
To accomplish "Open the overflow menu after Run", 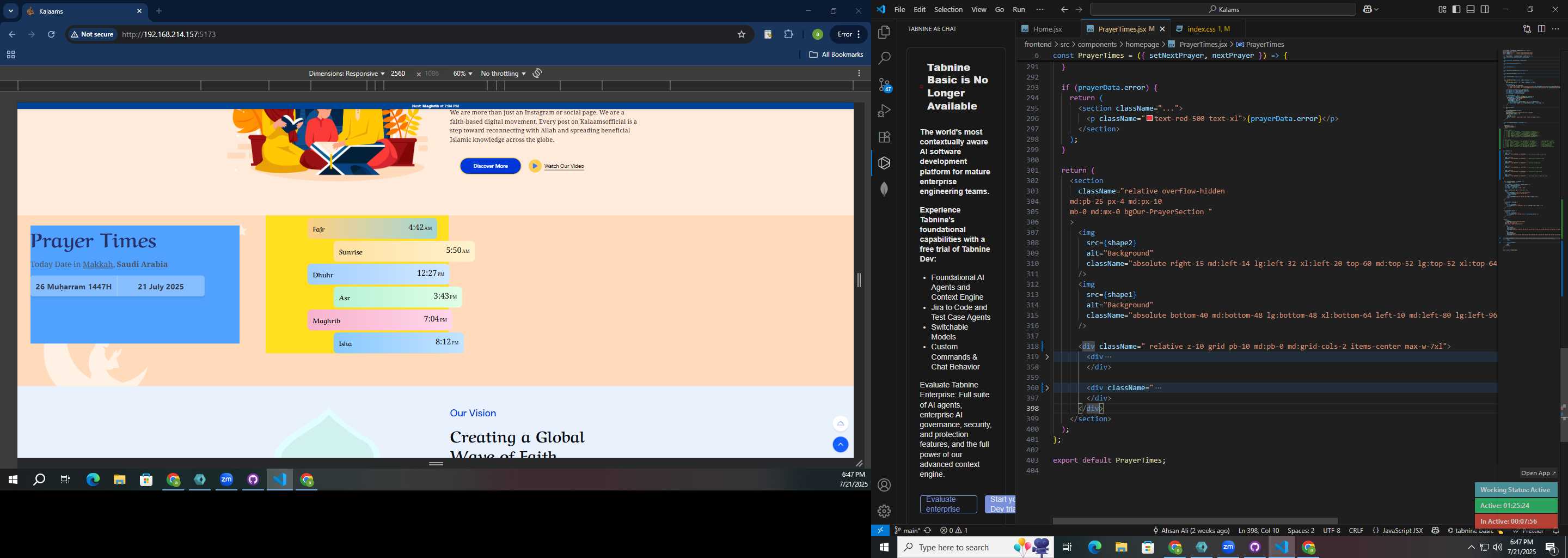I will click(1040, 10).
